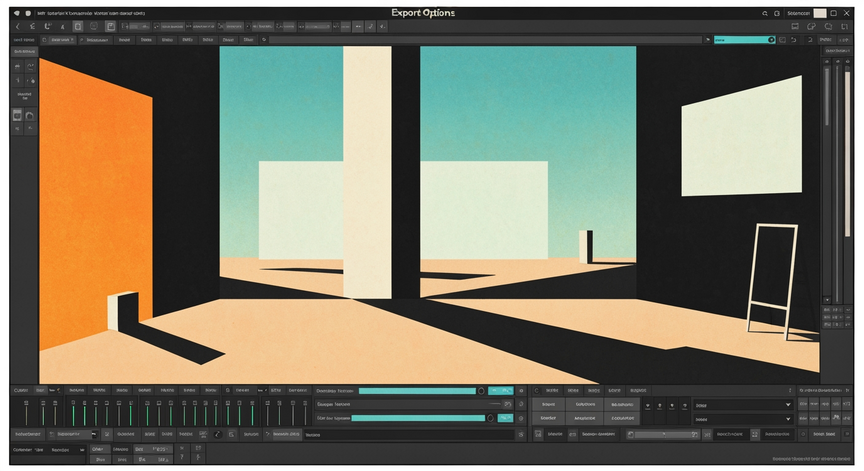This screenshot has height=471, width=864.
Task: Select the highlighted square tool in the top toolbar
Action: coord(78,26)
